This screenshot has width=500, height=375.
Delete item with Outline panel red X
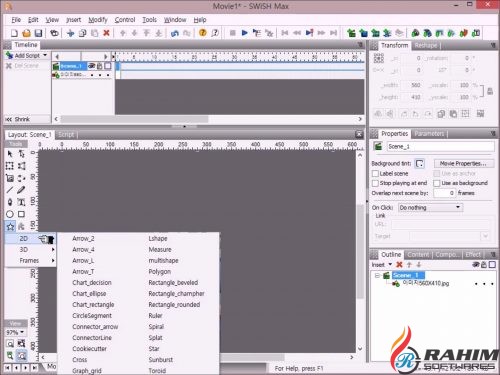point(399,265)
